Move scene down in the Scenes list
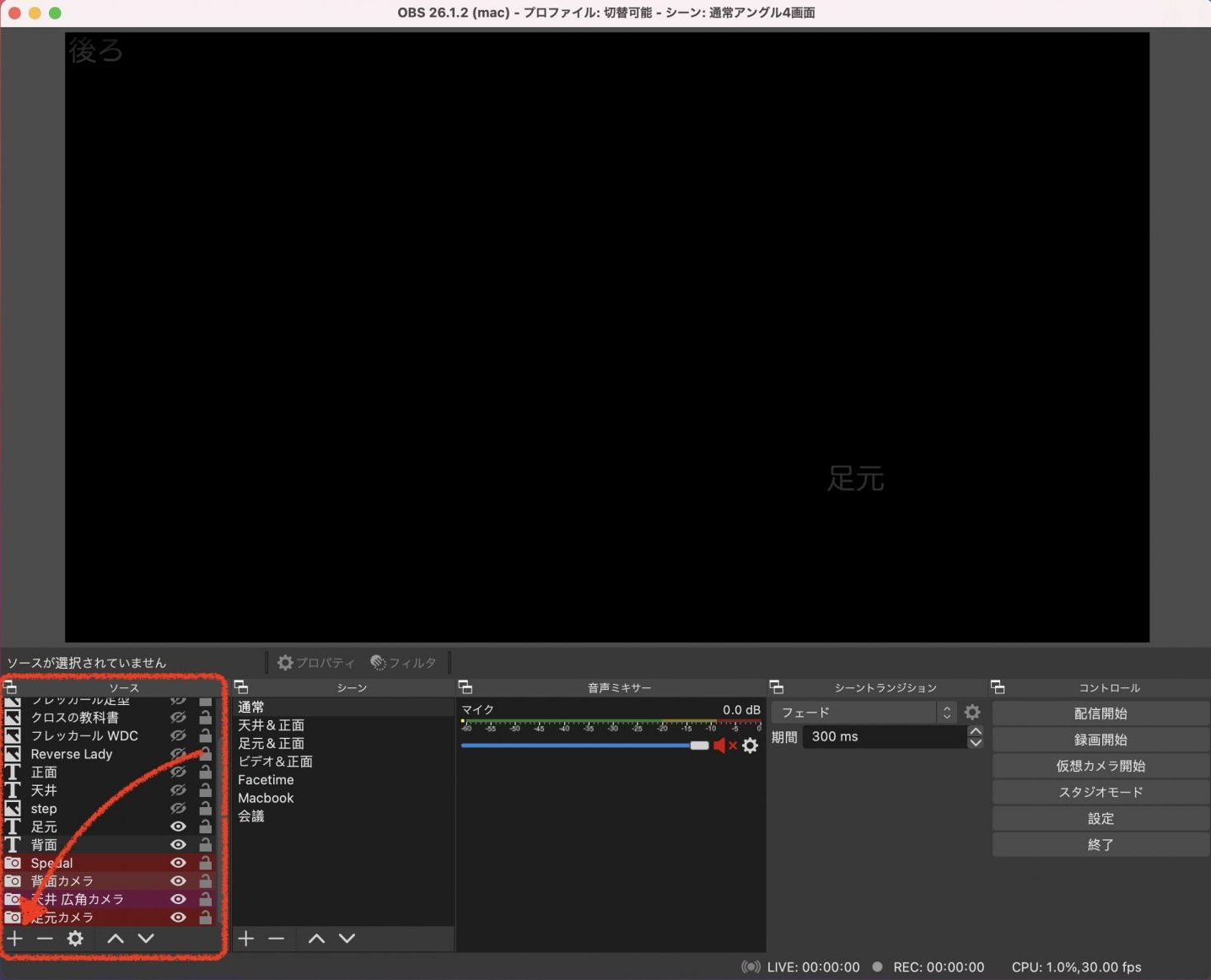The height and width of the screenshot is (980, 1211). [347, 939]
